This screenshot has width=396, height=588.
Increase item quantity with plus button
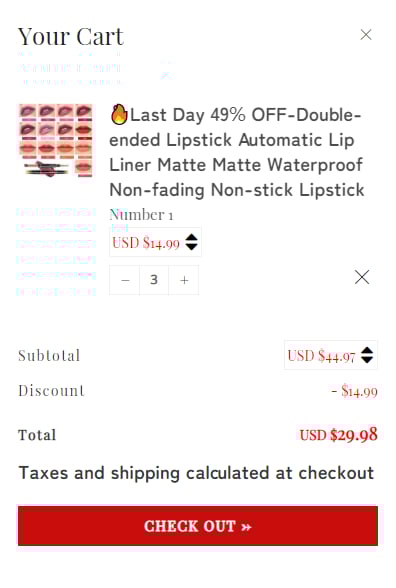click(184, 280)
